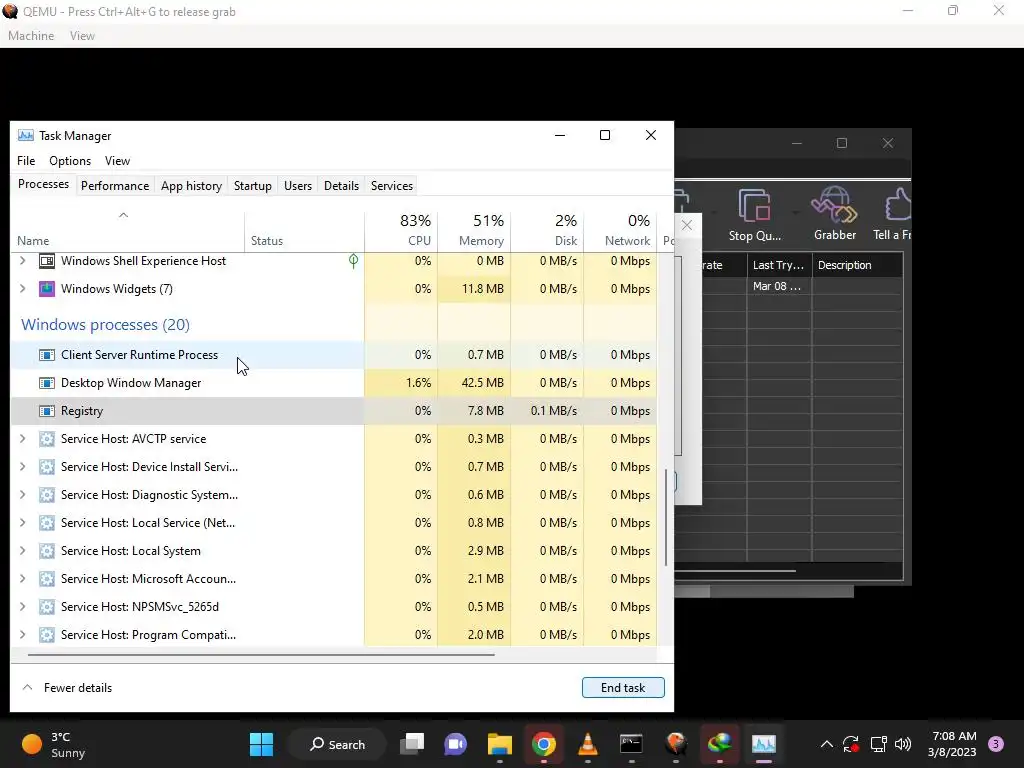Expand Windows Widgets (7) group
Screen dimensions: 1024x768
23,289
